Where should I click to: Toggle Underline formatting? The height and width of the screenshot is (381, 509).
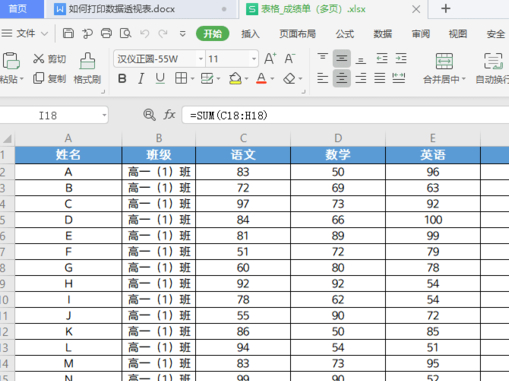(x=160, y=79)
